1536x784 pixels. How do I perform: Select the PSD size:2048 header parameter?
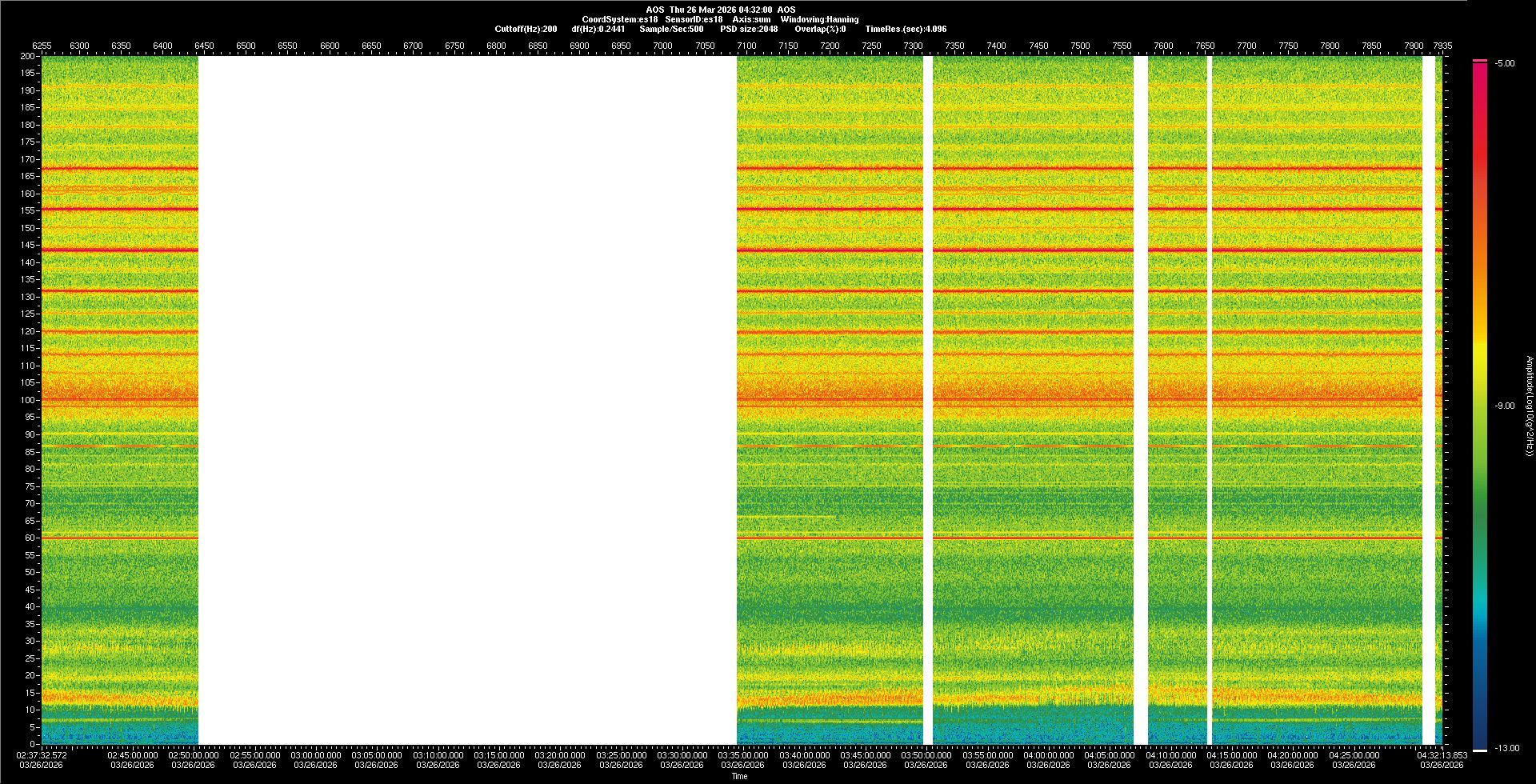[749, 29]
